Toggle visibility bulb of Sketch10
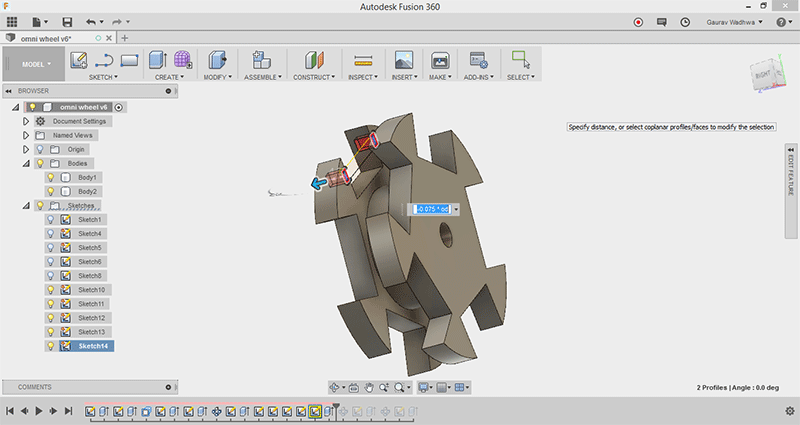This screenshot has height=425, width=800. [51, 290]
